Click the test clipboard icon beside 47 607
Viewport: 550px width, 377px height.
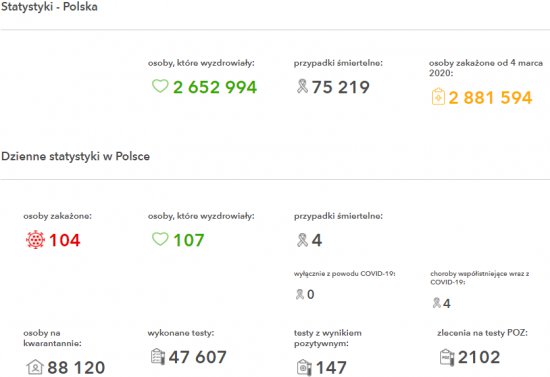coord(157,357)
